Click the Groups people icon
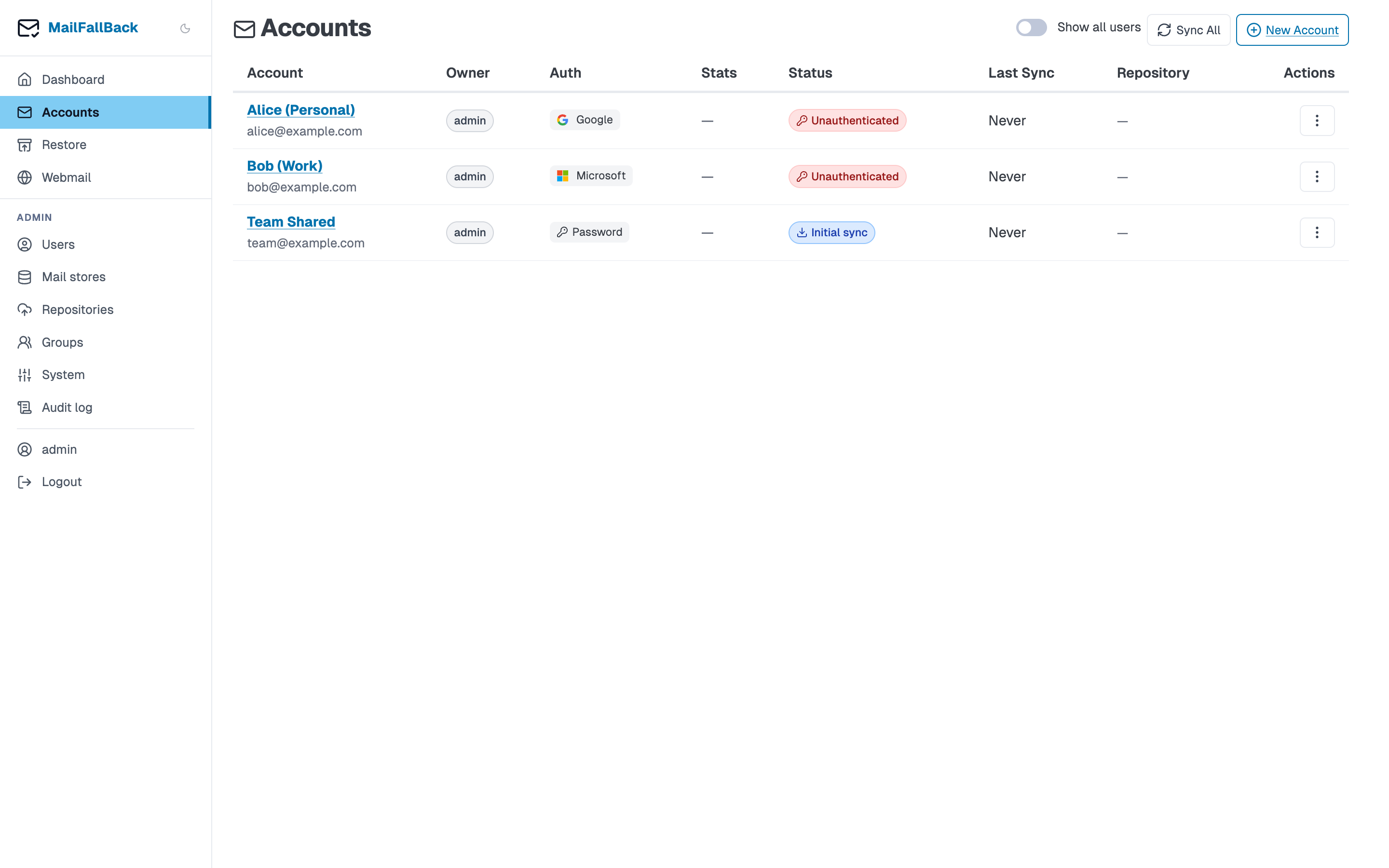This screenshot has width=1389, height=868. click(25, 342)
